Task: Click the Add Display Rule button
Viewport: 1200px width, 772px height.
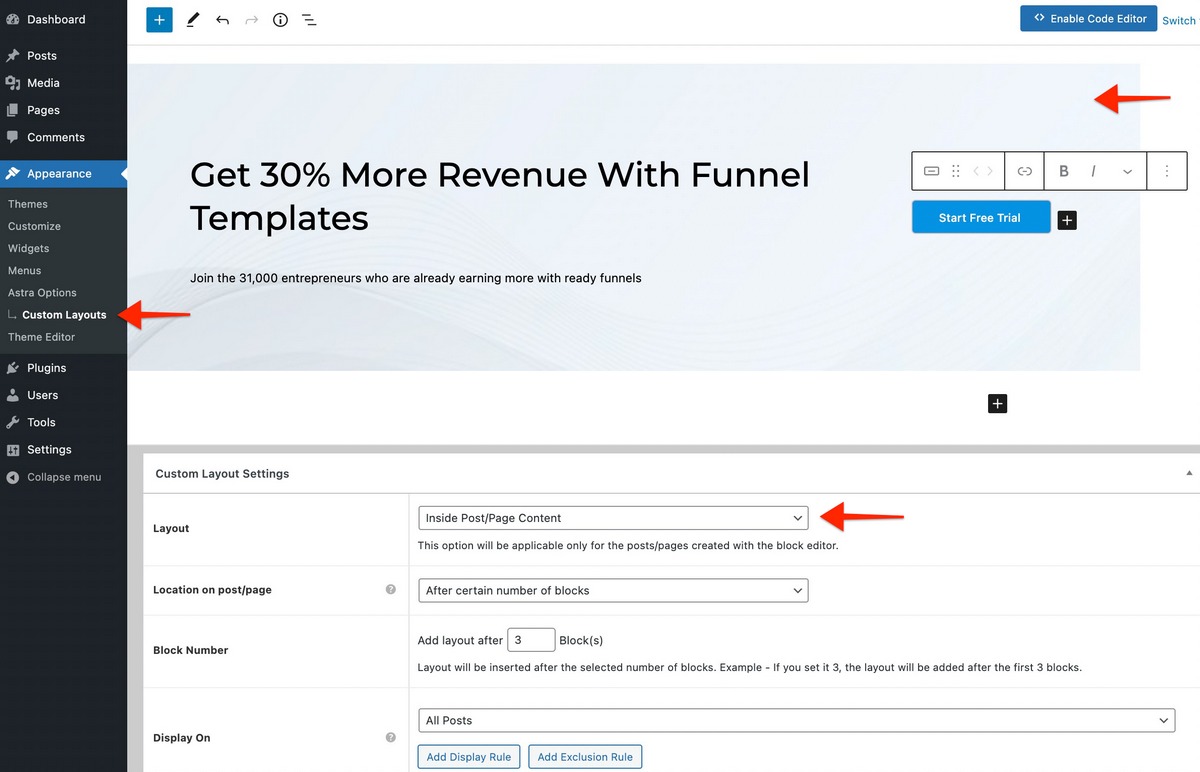Action: (469, 757)
